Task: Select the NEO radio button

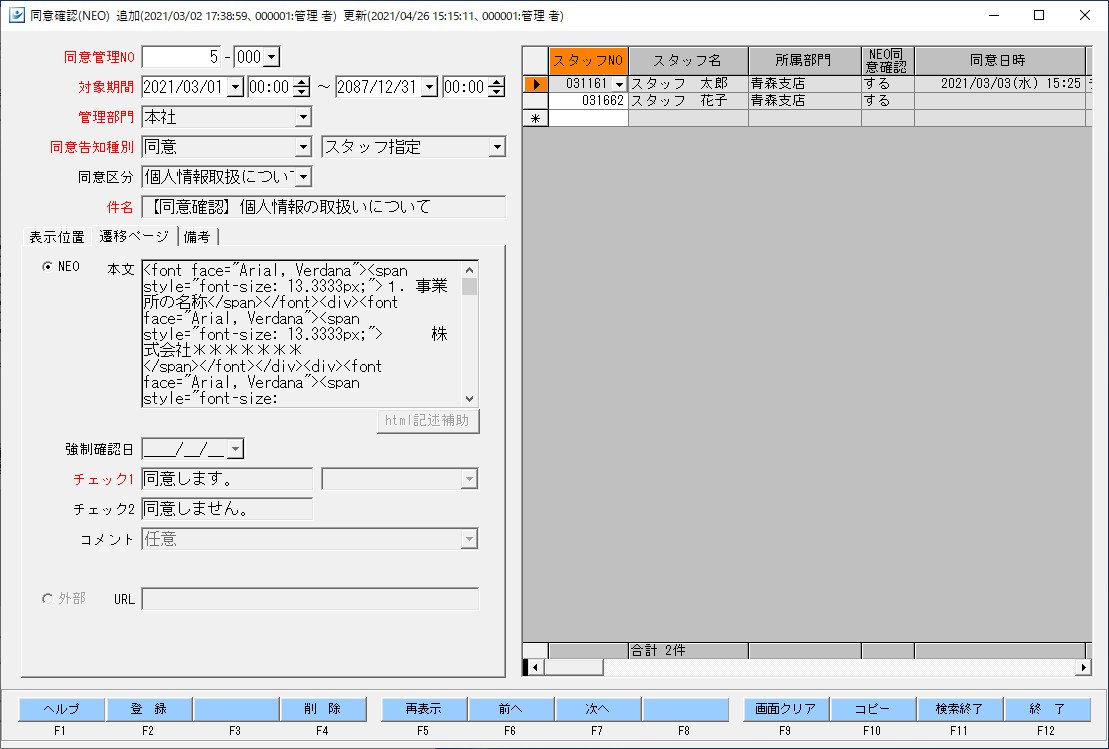Action: 47,267
